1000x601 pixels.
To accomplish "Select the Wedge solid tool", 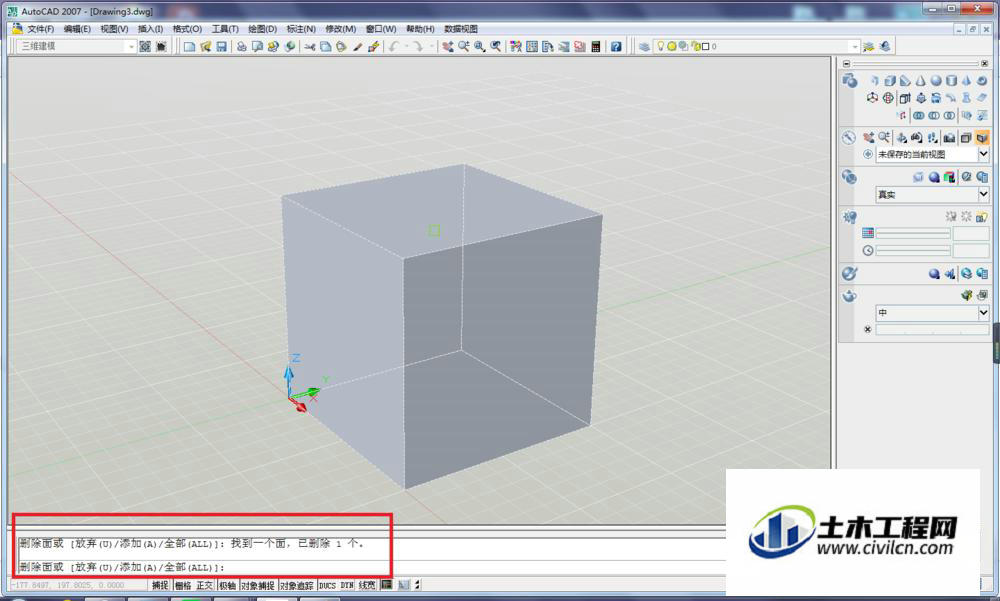I will click(x=905, y=81).
